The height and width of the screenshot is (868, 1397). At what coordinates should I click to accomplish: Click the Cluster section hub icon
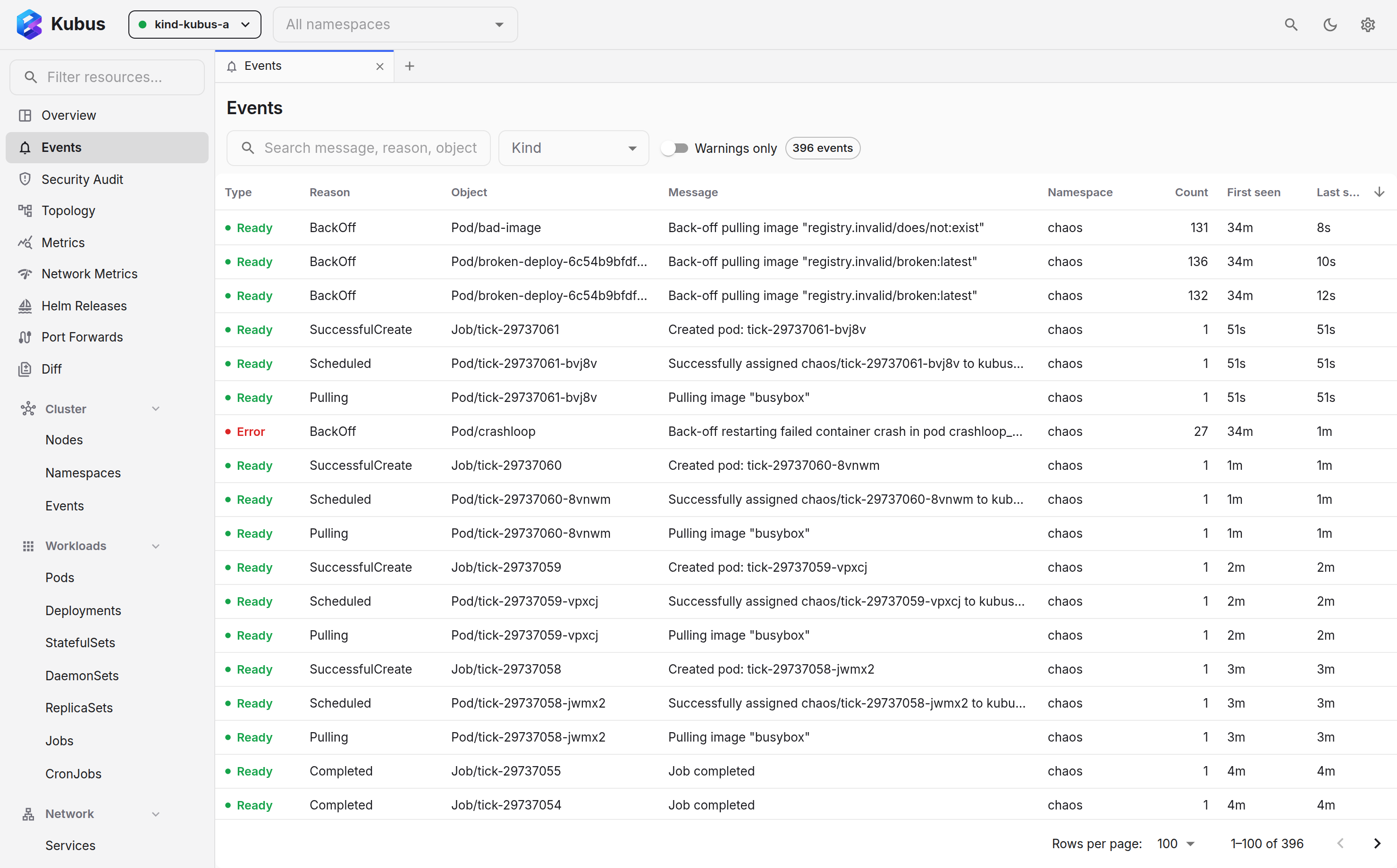click(x=28, y=409)
